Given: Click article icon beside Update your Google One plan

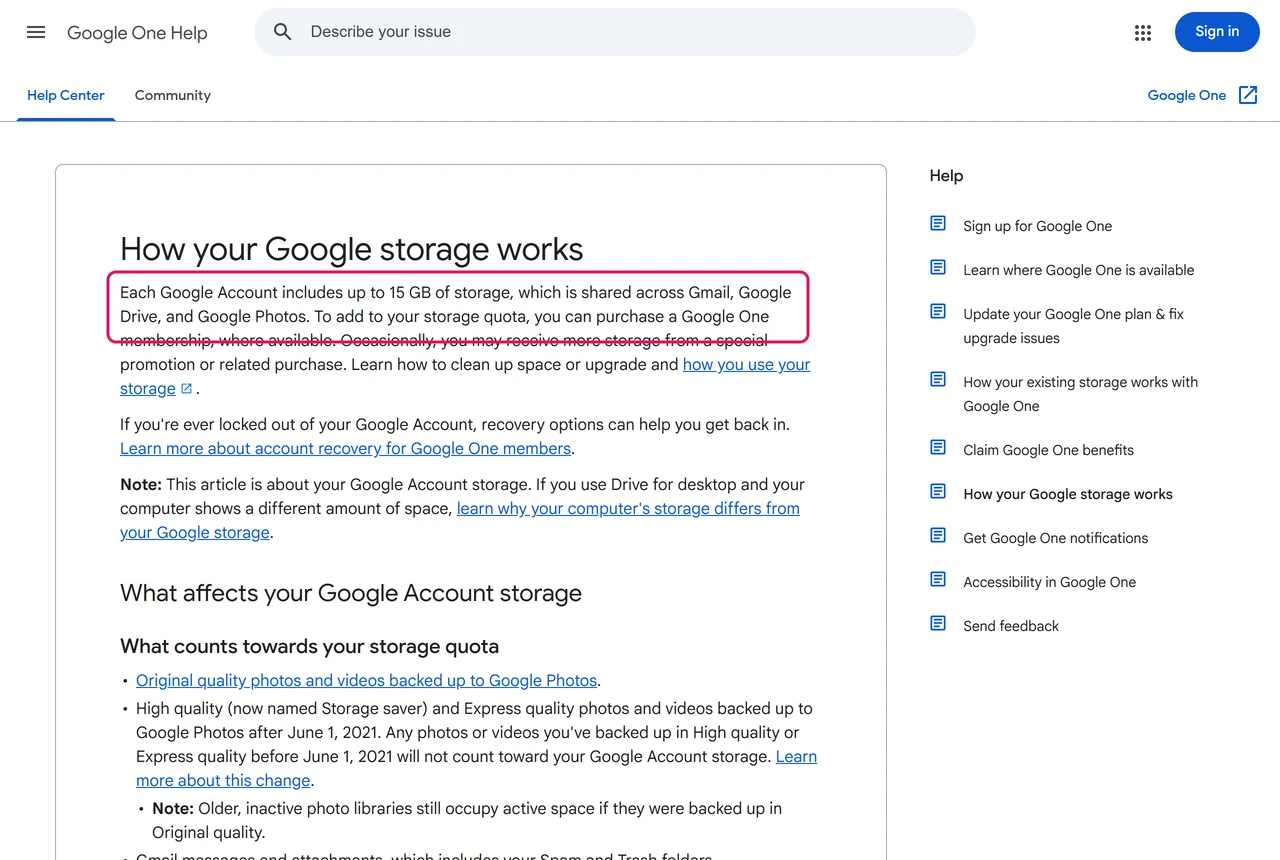Looking at the screenshot, I should (938, 312).
